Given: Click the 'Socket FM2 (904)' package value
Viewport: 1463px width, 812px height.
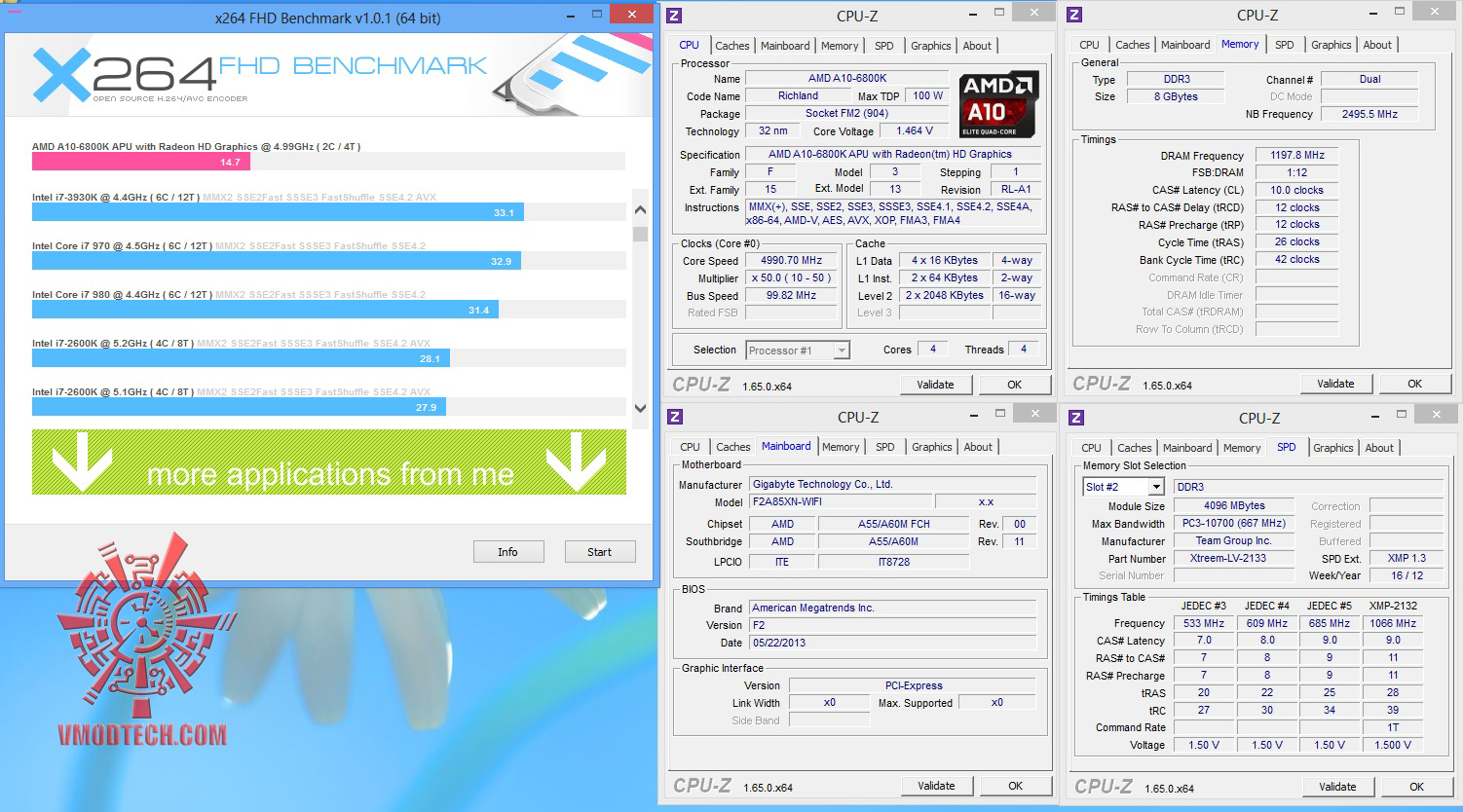Looking at the screenshot, I should [846, 113].
